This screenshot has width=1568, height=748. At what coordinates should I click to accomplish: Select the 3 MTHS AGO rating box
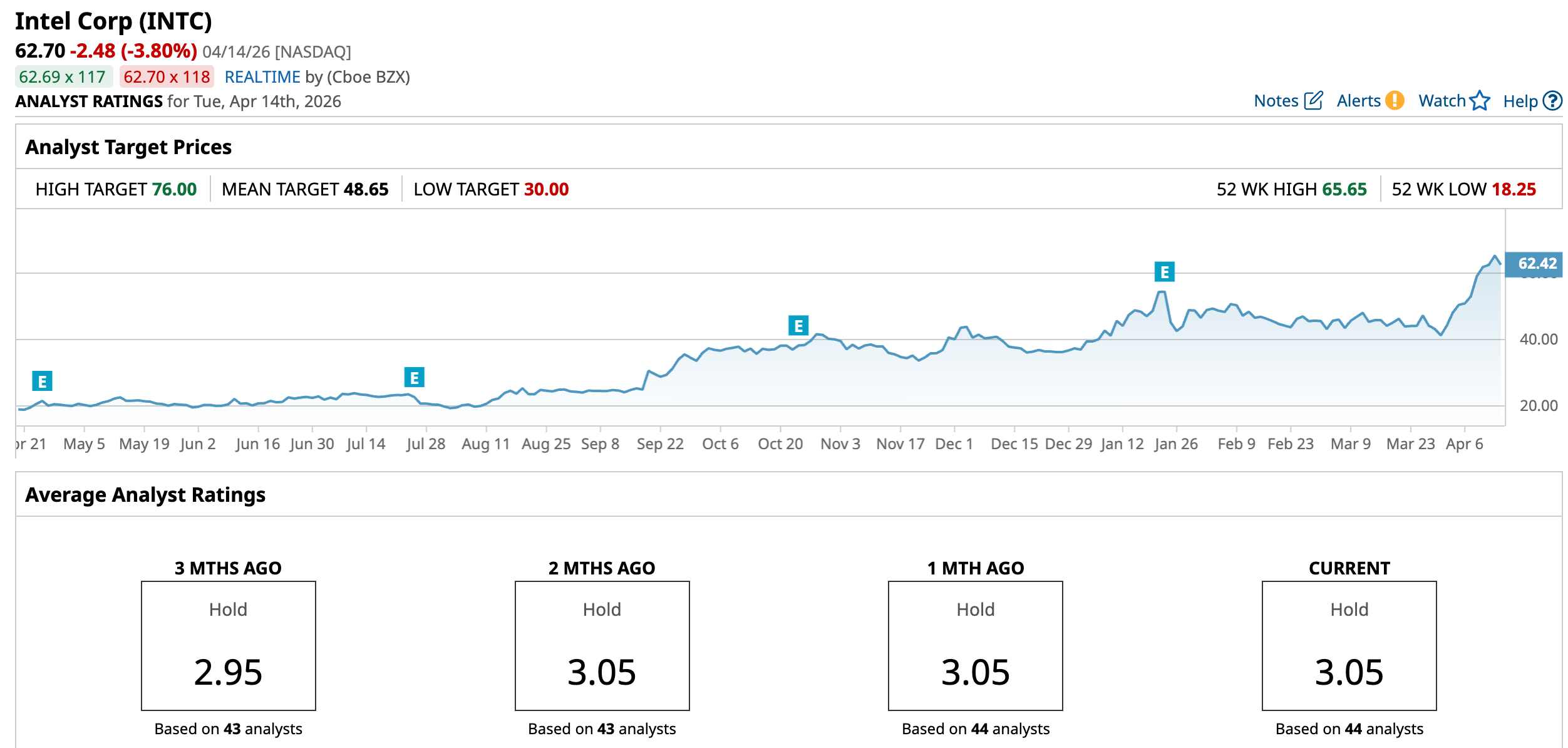click(229, 645)
